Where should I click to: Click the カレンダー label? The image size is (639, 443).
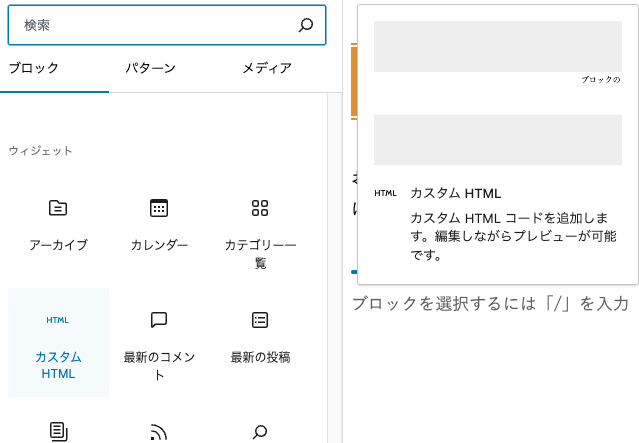(x=159, y=245)
